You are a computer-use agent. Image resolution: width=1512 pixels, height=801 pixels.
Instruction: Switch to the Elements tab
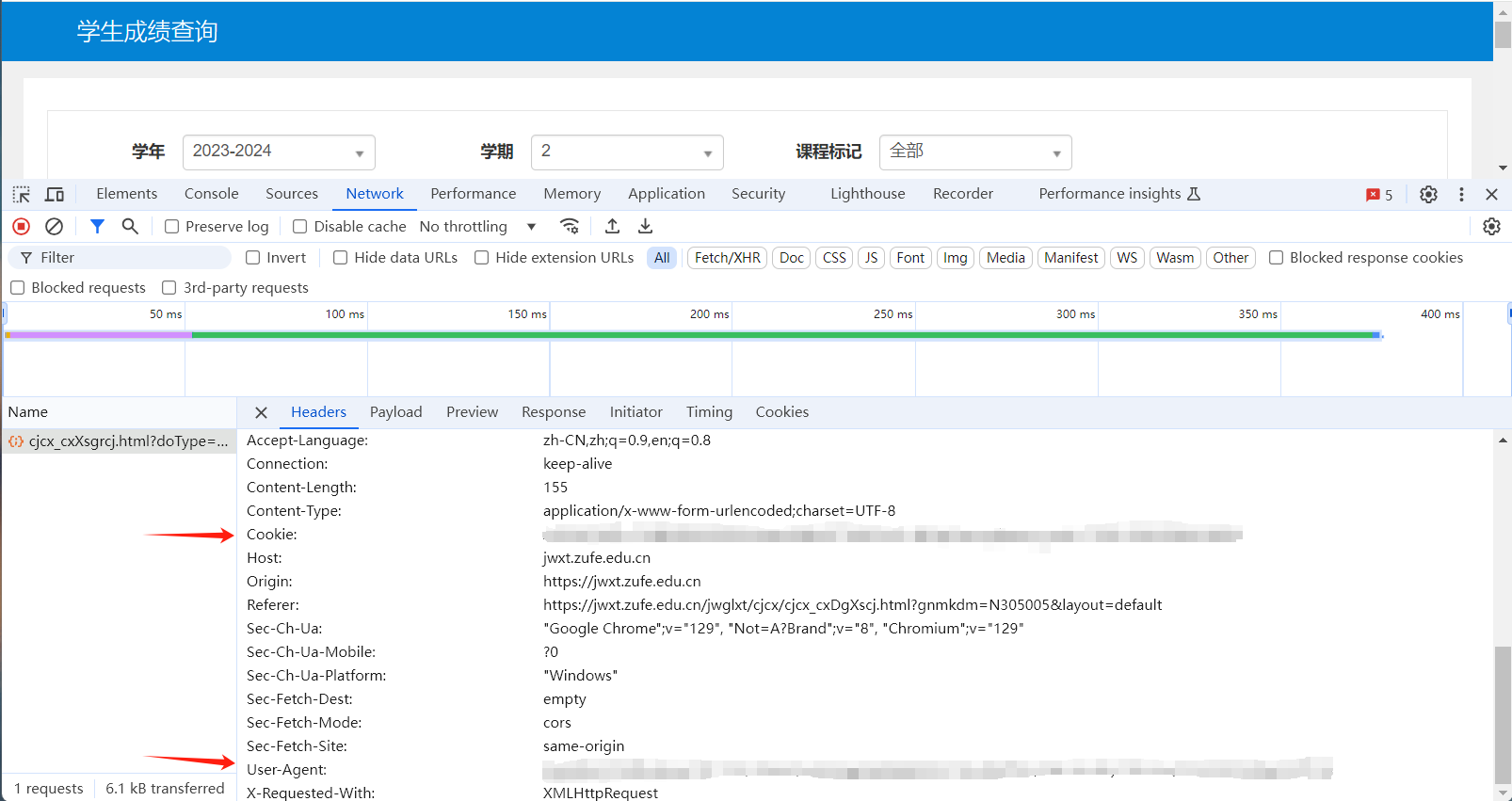pyautogui.click(x=127, y=194)
